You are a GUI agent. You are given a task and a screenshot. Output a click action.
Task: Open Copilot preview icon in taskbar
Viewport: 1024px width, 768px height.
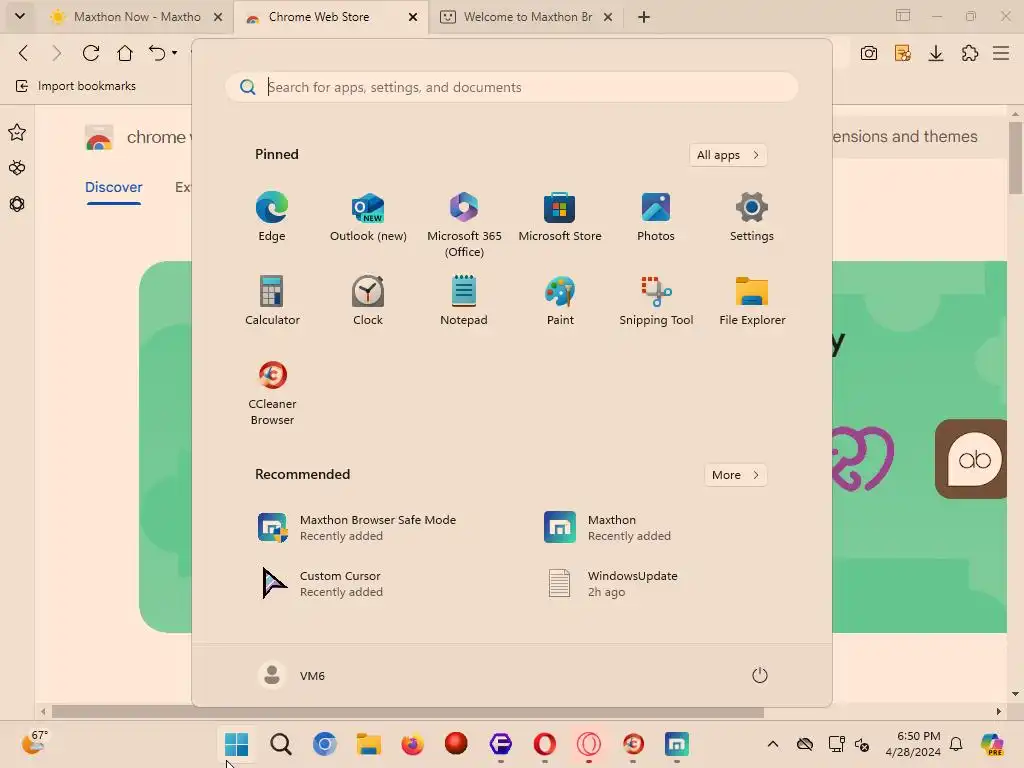coord(992,744)
